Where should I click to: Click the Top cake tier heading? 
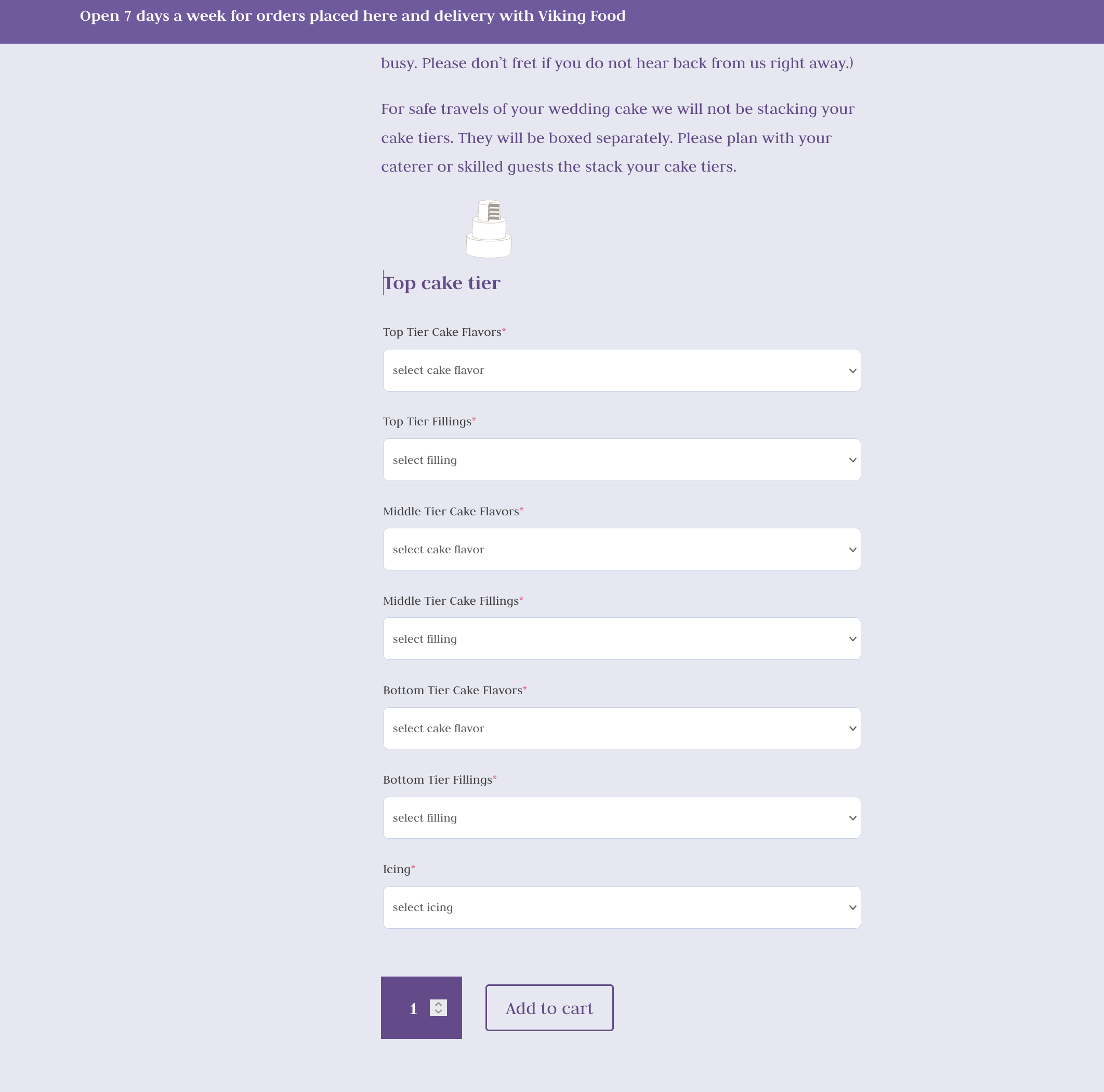tap(442, 283)
